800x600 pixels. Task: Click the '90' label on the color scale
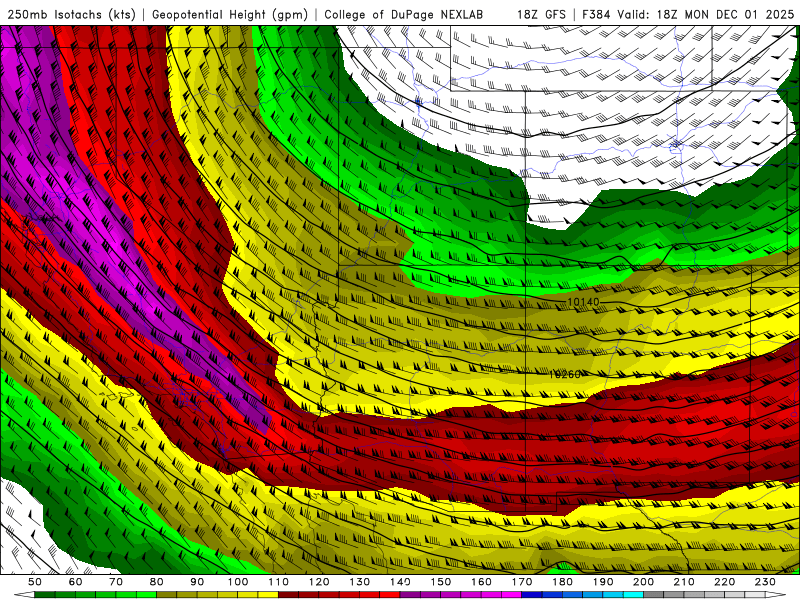pyautogui.click(x=197, y=582)
